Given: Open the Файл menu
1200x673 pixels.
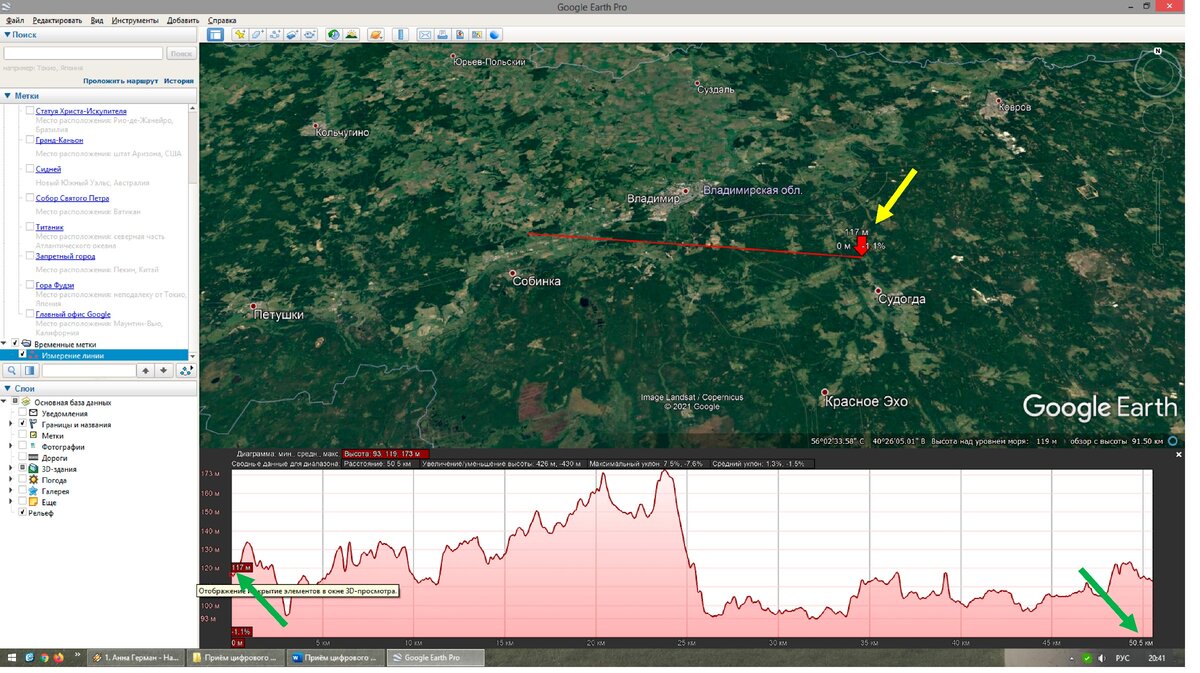Looking at the screenshot, I should pos(14,20).
